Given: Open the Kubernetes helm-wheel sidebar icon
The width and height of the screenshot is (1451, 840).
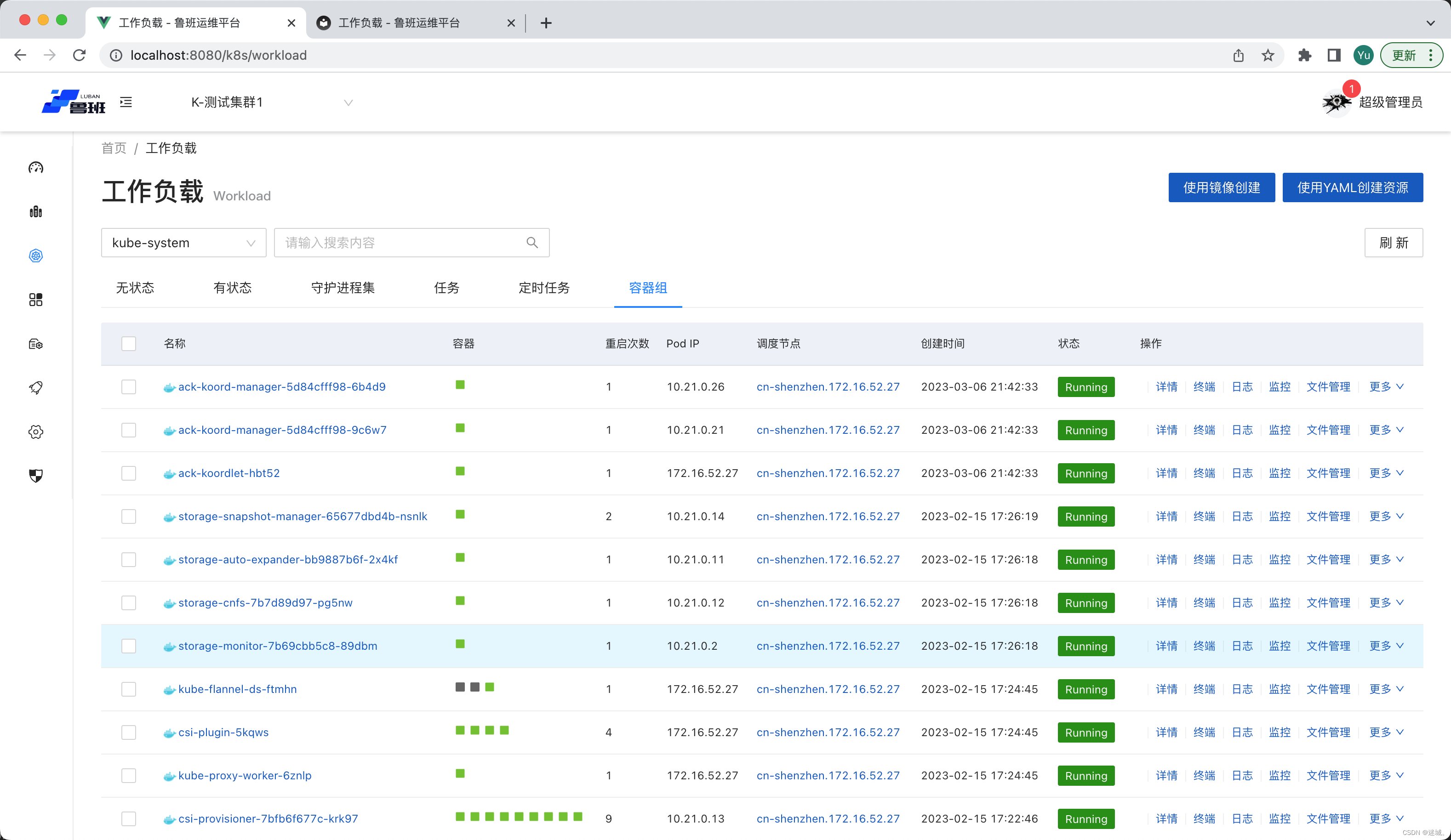Looking at the screenshot, I should [x=36, y=255].
